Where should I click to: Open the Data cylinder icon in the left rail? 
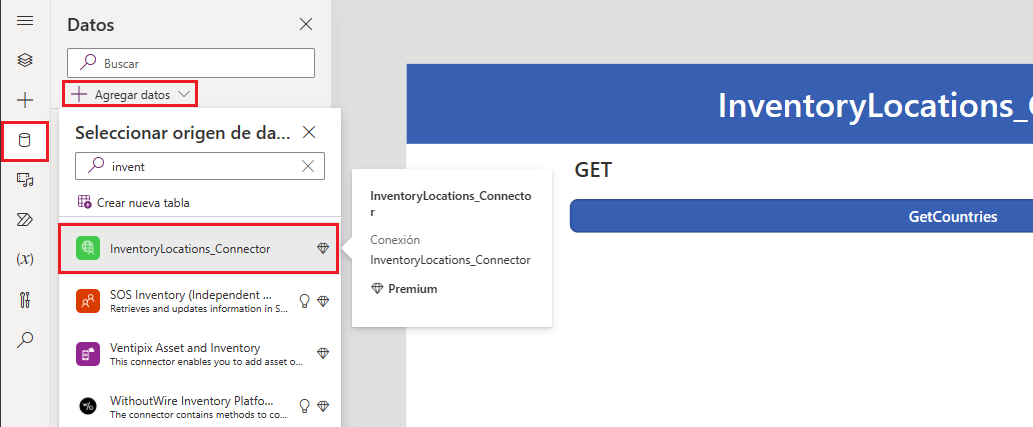pos(25,140)
